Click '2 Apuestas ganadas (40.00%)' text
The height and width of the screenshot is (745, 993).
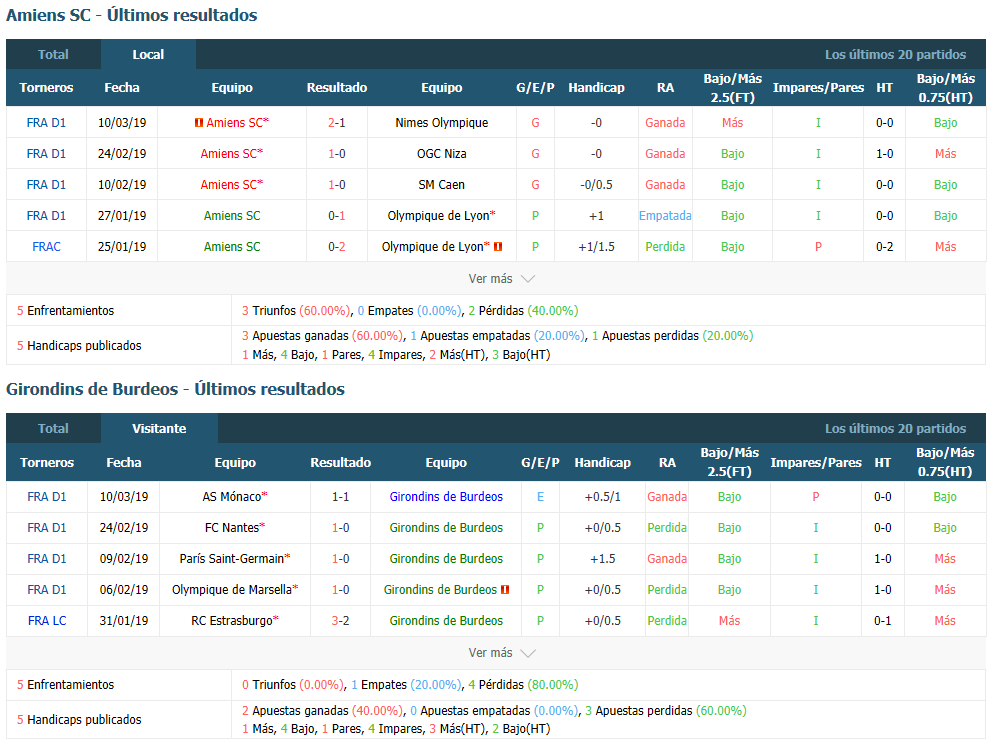coord(322,711)
